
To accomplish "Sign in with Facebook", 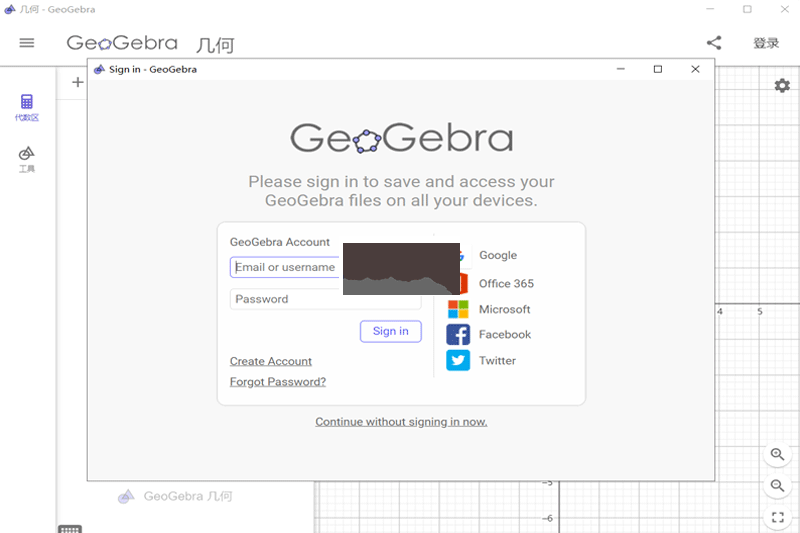I will coord(490,335).
